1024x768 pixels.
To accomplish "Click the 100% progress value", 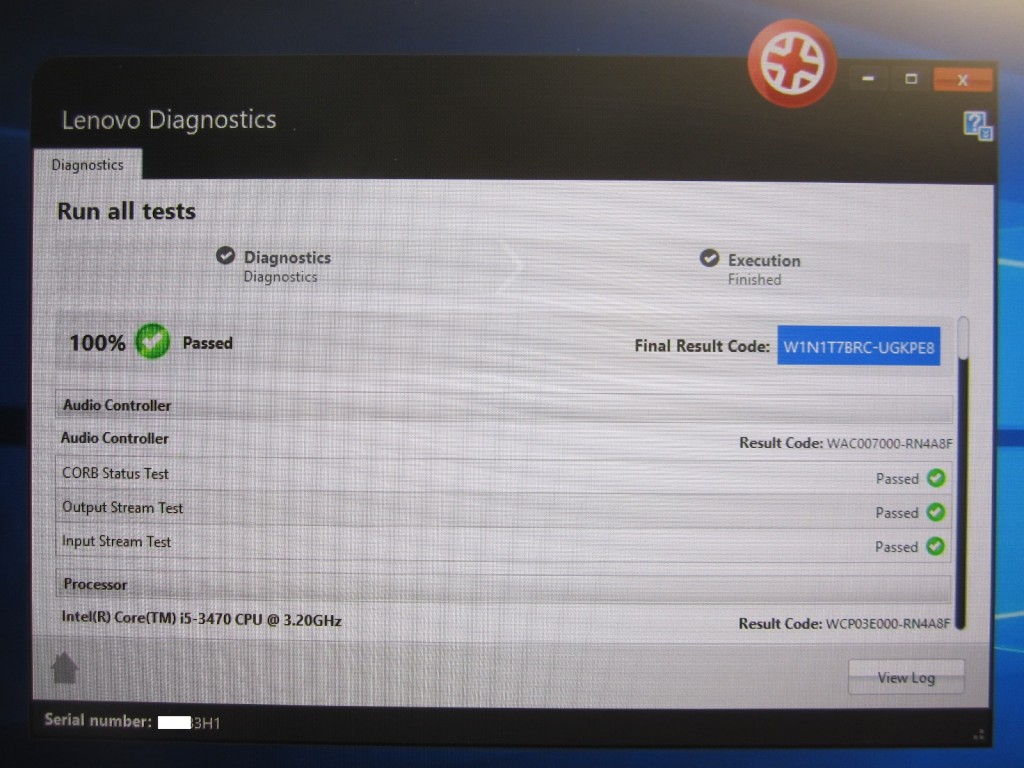I will click(97, 343).
